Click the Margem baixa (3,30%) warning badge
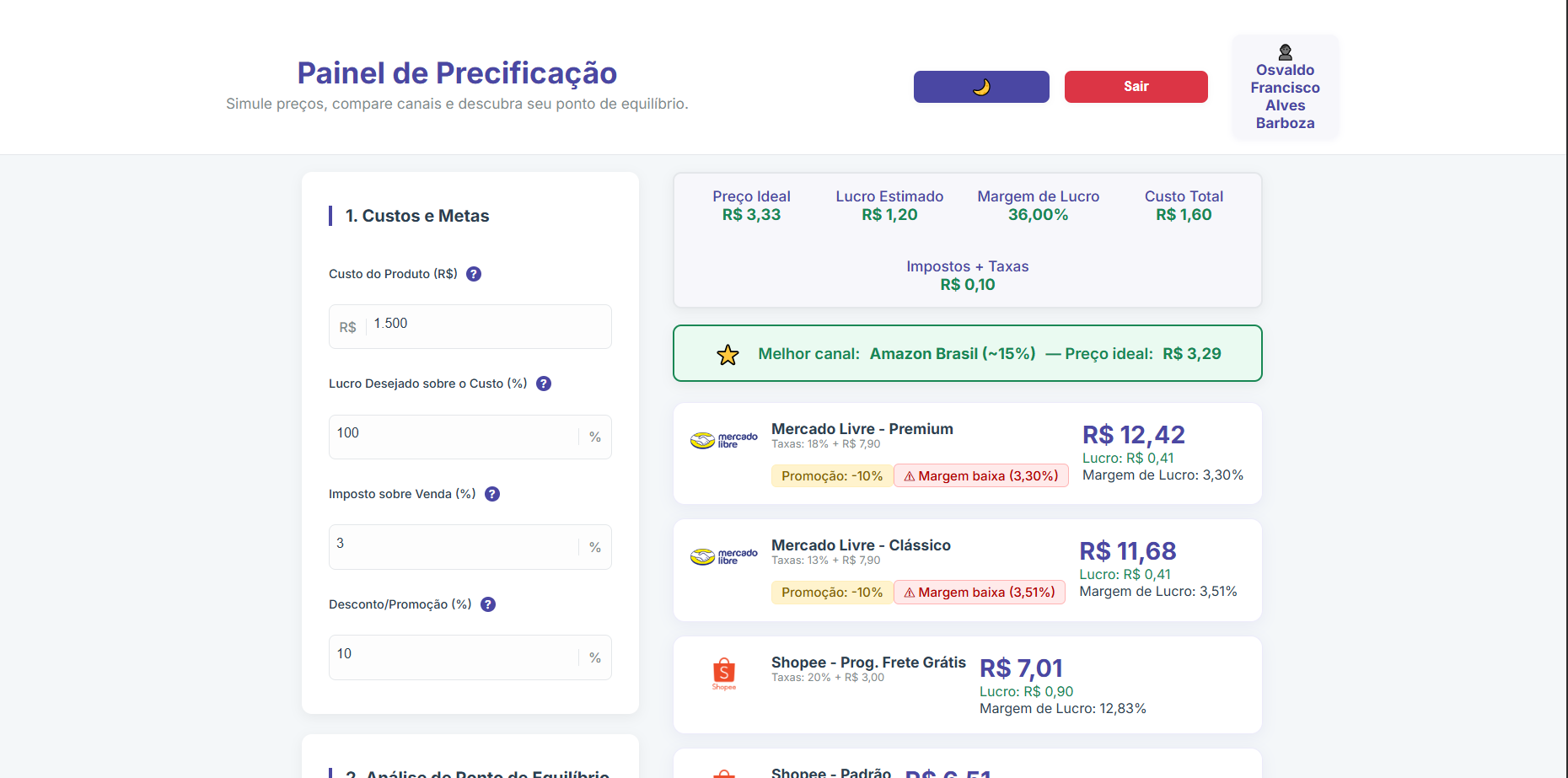This screenshot has height=778, width=1568. click(980, 475)
